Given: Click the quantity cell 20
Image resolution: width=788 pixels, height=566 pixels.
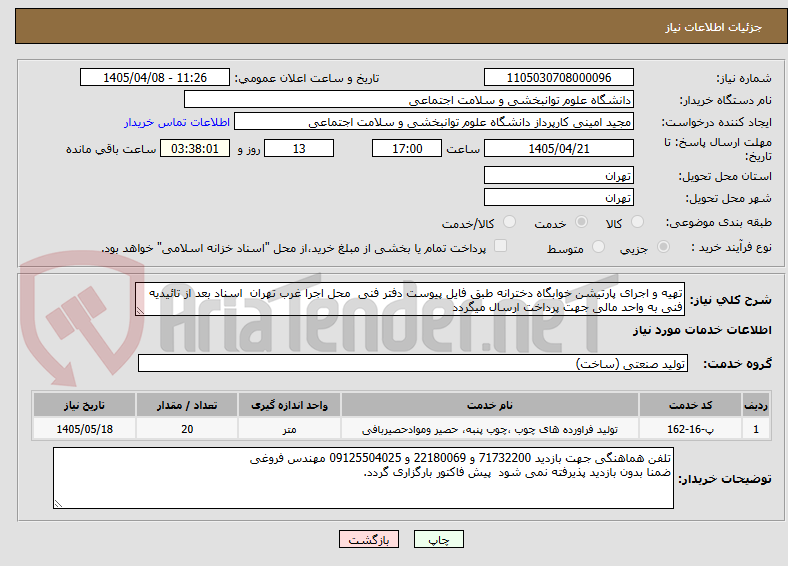Looking at the screenshot, I should 187,429.
